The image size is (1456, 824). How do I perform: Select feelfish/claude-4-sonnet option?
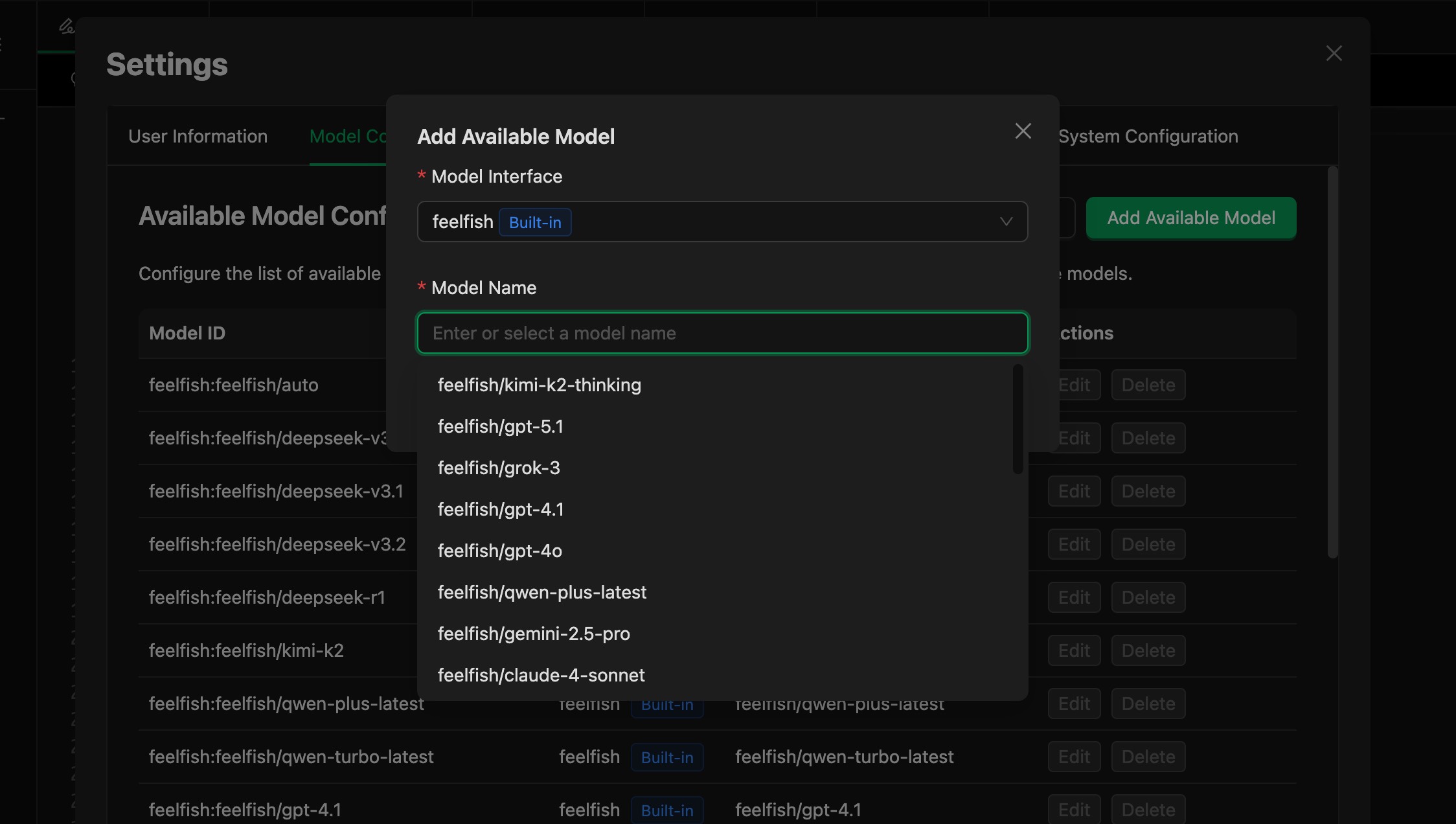pos(541,676)
